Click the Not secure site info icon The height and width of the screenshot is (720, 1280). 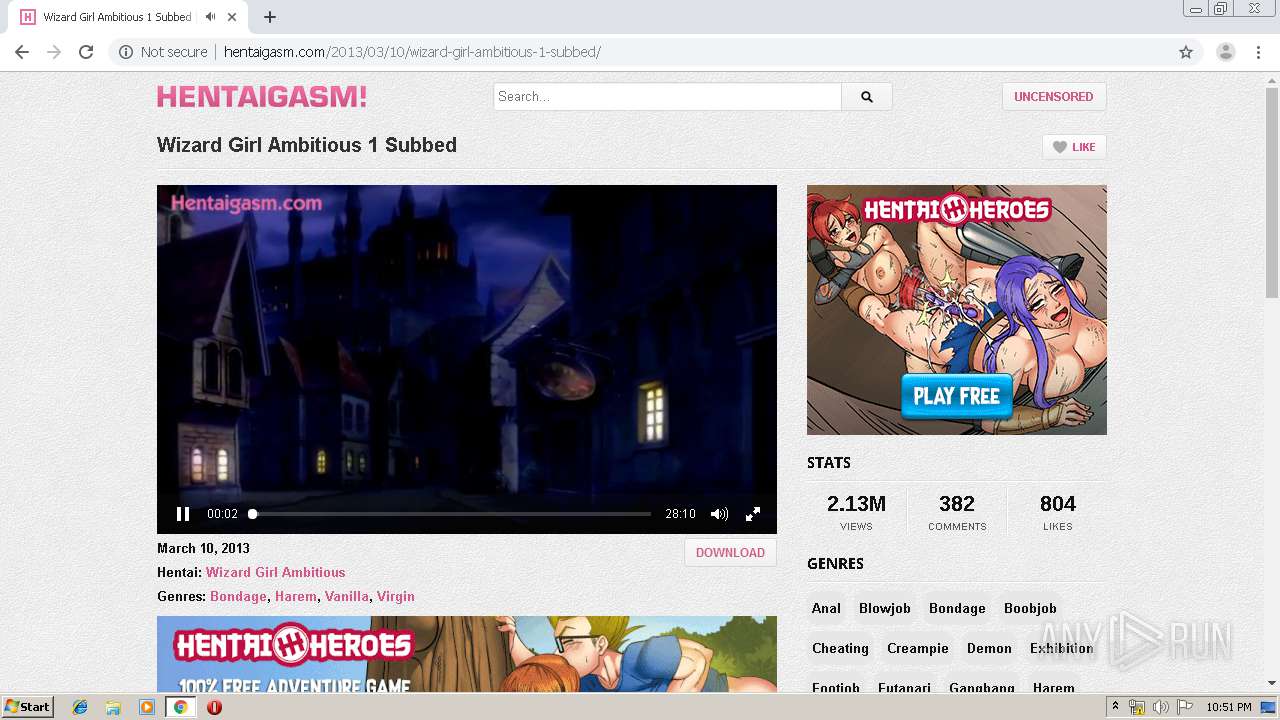126,52
